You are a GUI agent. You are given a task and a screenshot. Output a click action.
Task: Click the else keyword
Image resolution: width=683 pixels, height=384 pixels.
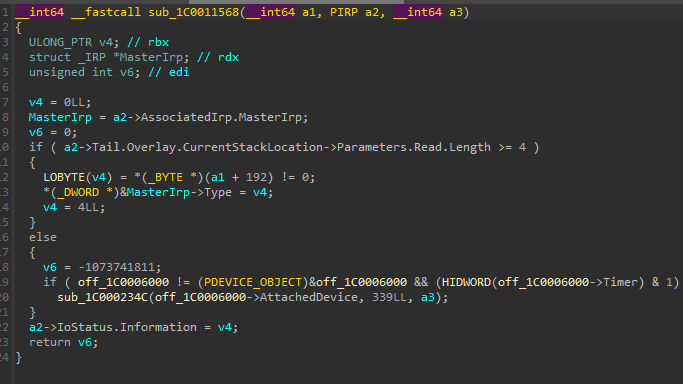pos(43,237)
